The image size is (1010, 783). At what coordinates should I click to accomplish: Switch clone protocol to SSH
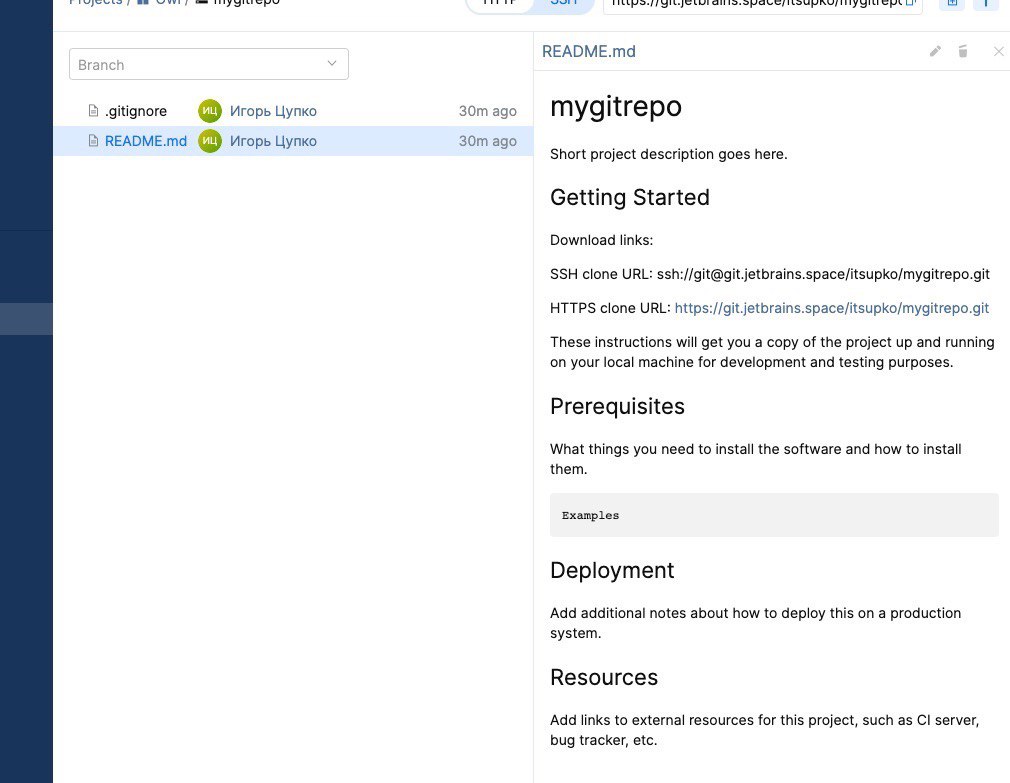point(564,3)
